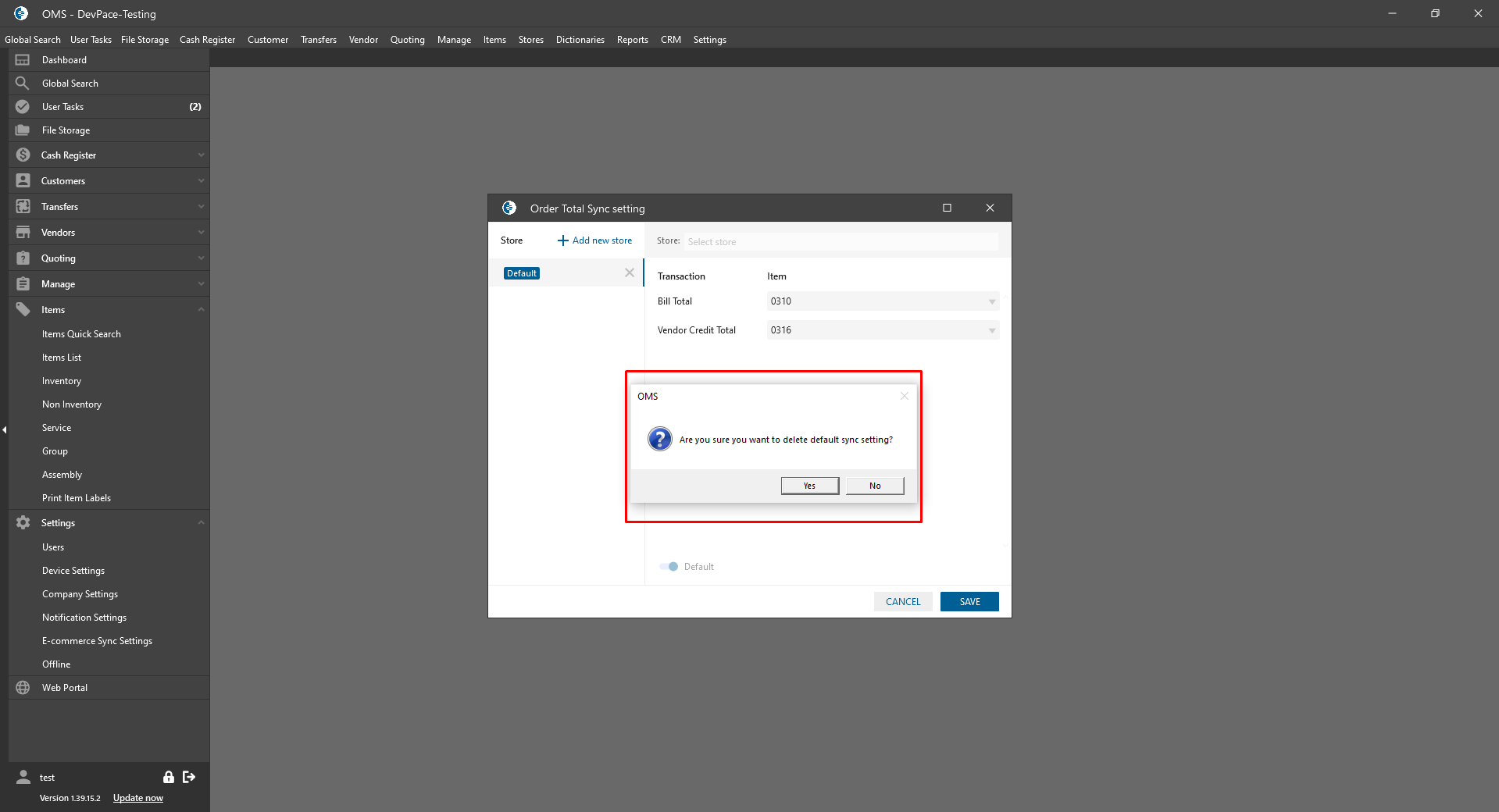Open the Stores menu
1499x812 pixels.
531,40
